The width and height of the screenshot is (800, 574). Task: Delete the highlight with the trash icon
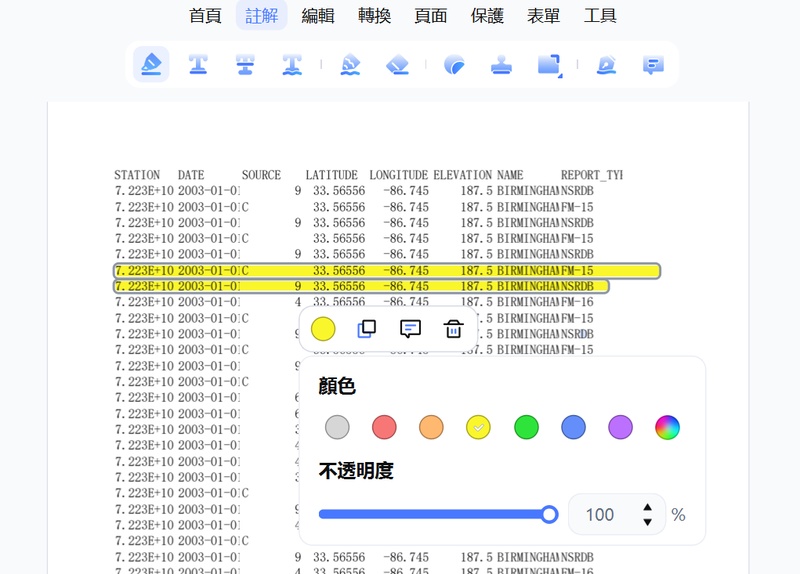[x=454, y=329]
